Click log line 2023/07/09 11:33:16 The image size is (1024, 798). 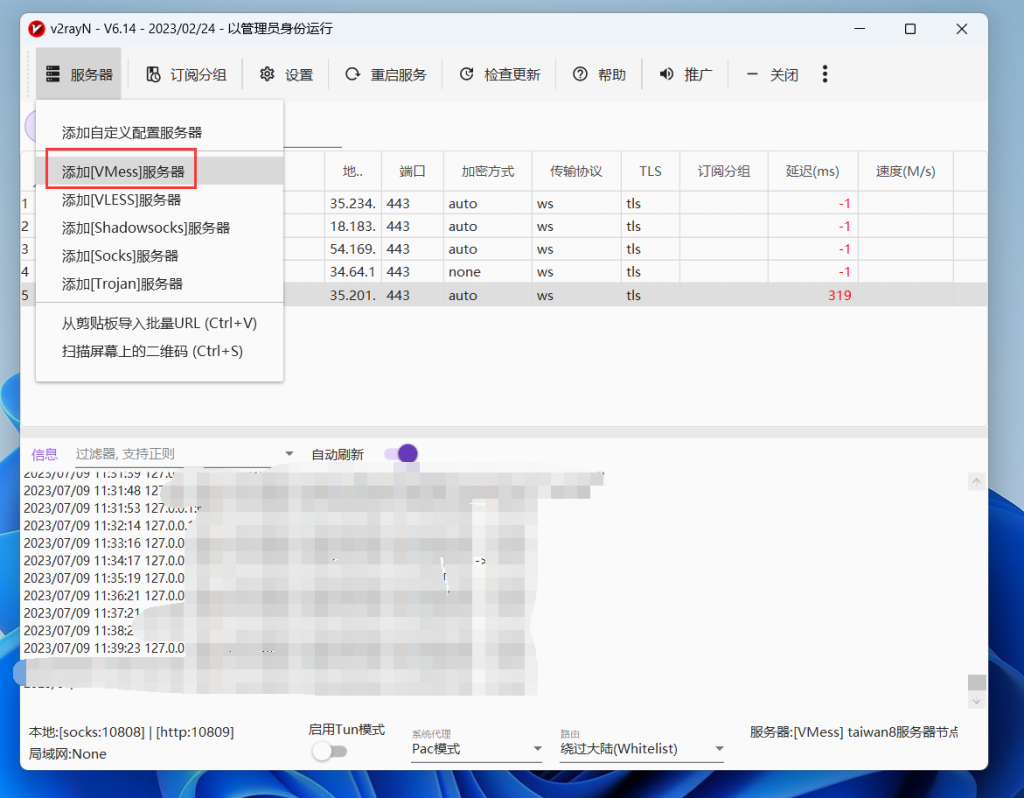point(104,543)
